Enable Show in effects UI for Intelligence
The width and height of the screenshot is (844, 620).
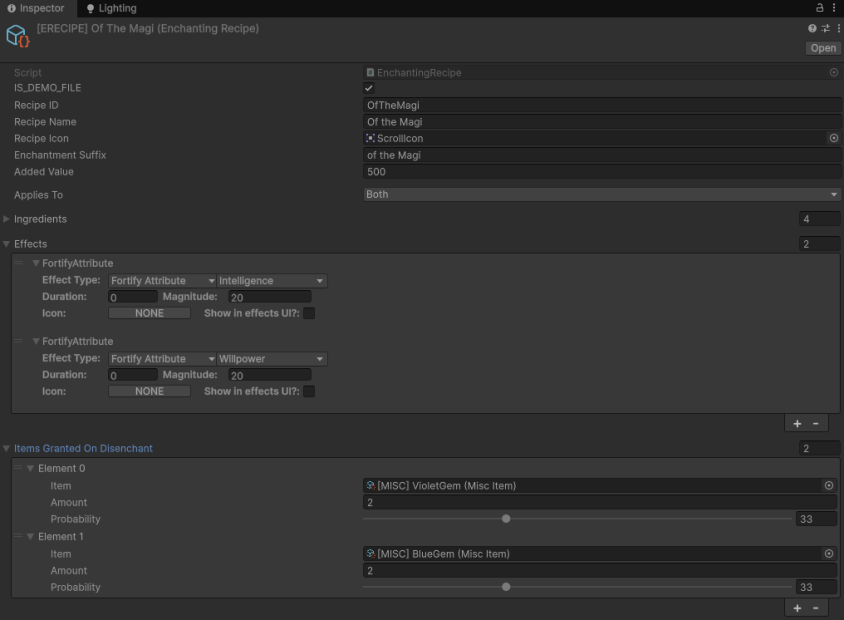click(309, 313)
